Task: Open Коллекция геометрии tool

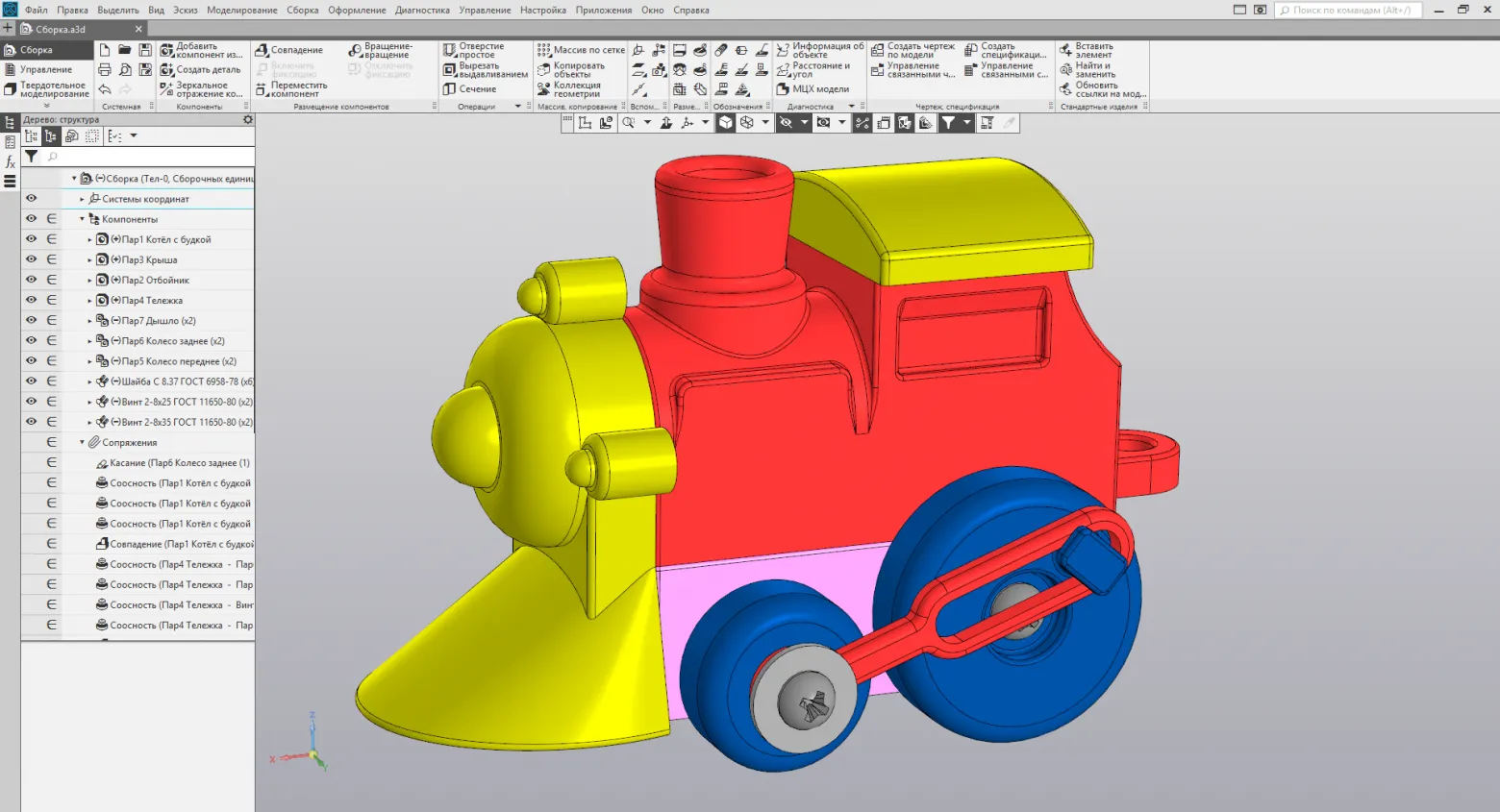Action: [569, 89]
